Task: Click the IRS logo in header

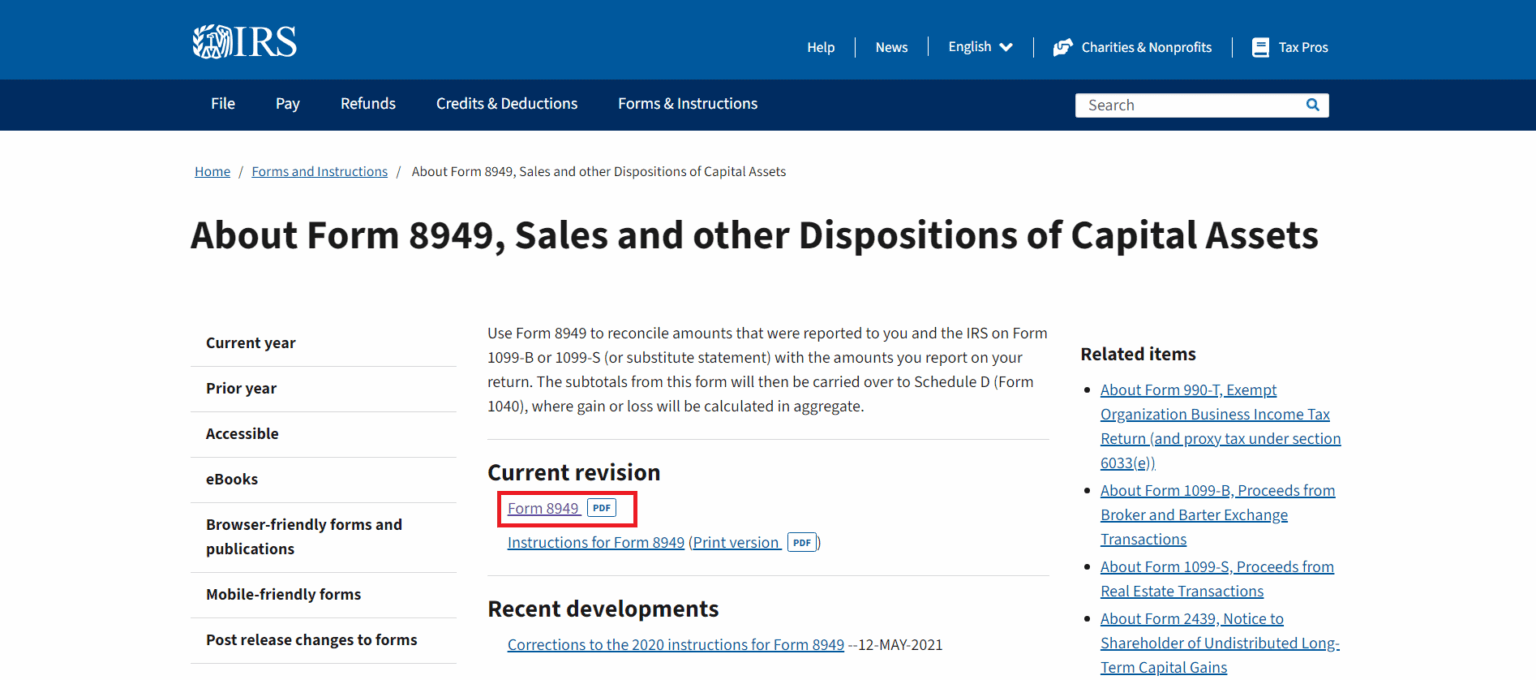Action: pyautogui.click(x=245, y=42)
